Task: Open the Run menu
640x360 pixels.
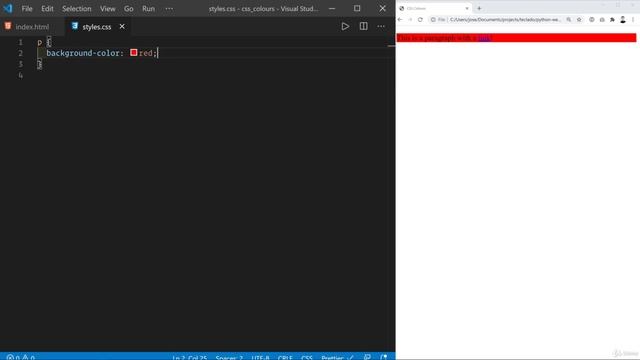Action: tap(148, 9)
